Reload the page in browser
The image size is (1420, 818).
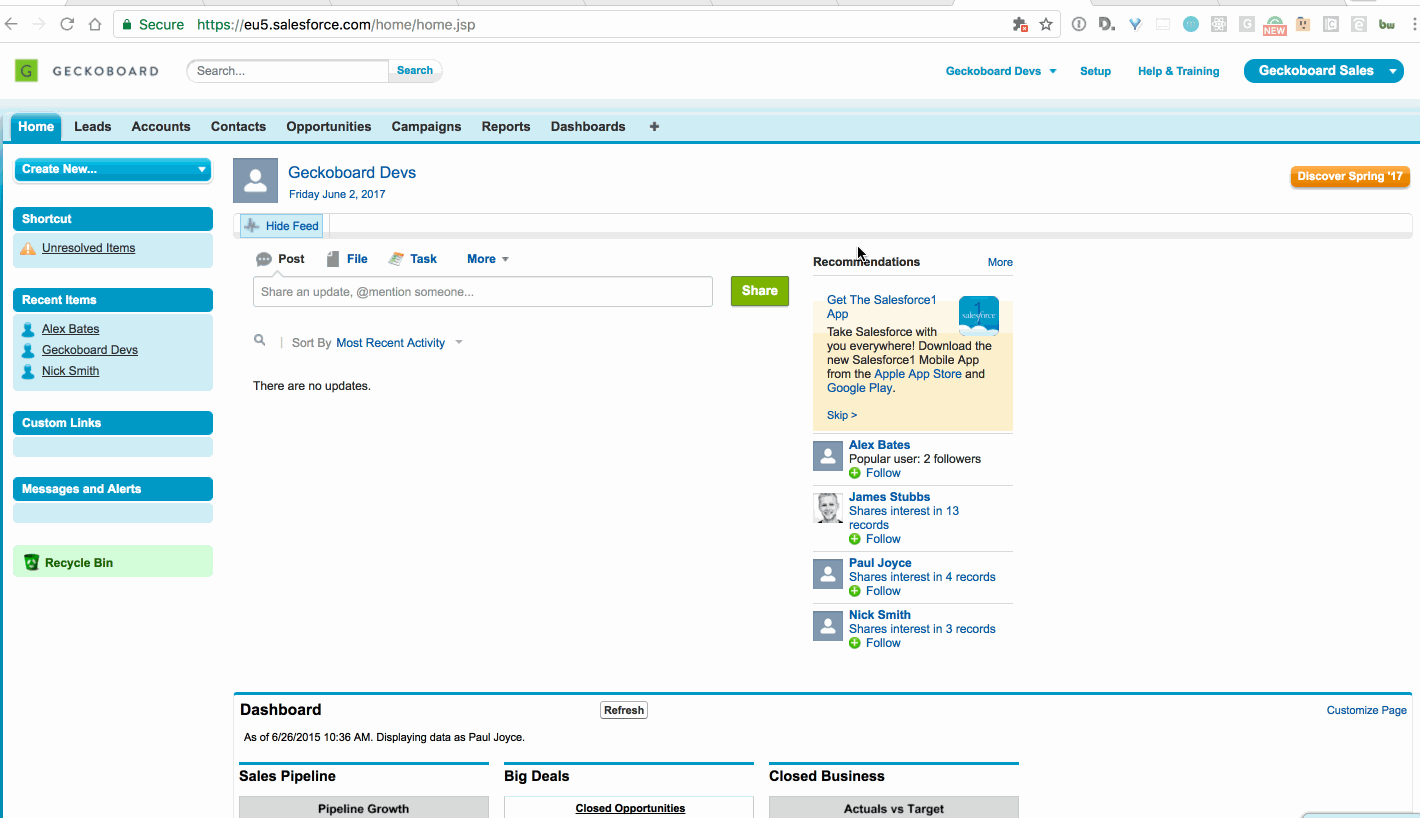67,24
